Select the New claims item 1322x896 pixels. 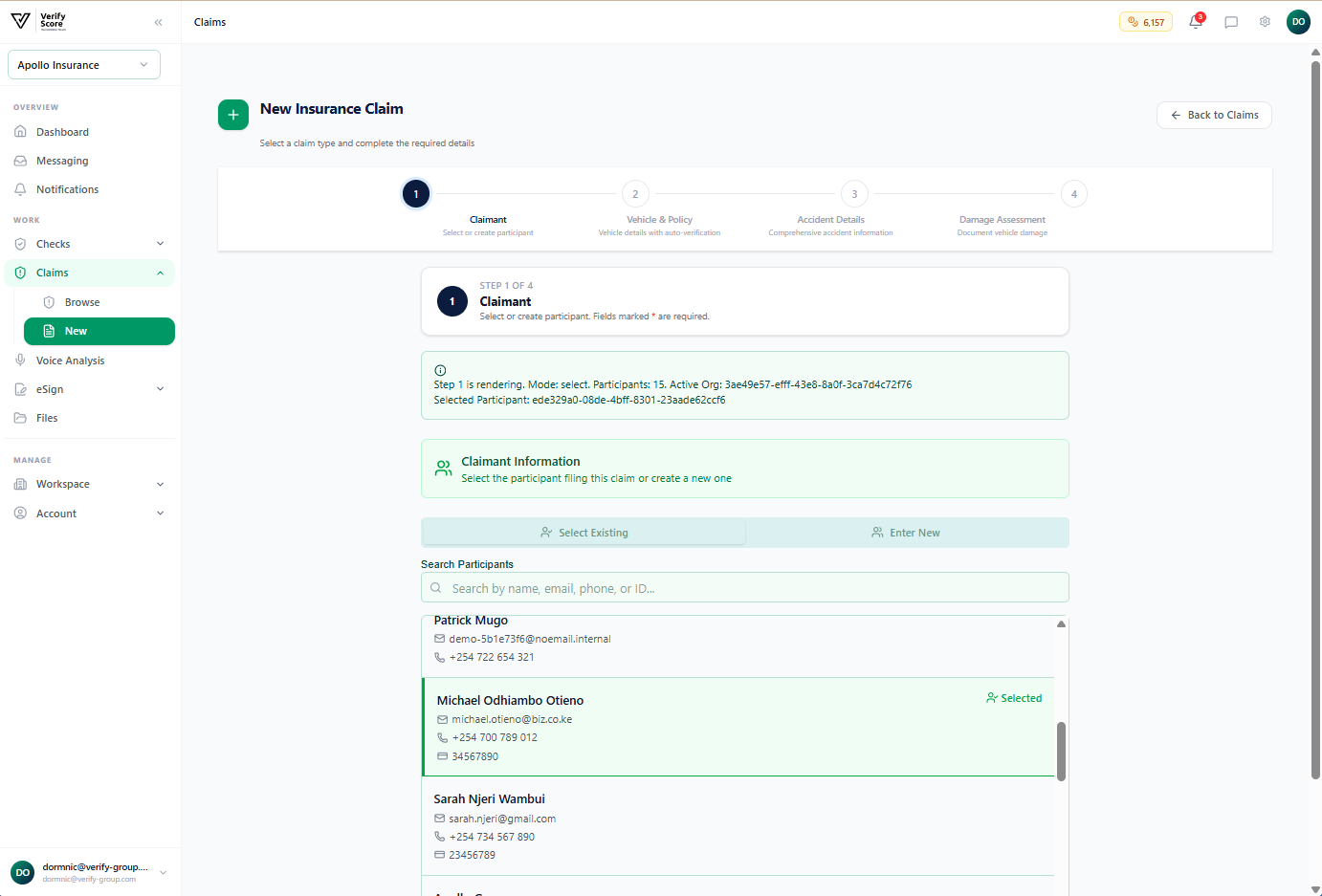click(x=99, y=331)
